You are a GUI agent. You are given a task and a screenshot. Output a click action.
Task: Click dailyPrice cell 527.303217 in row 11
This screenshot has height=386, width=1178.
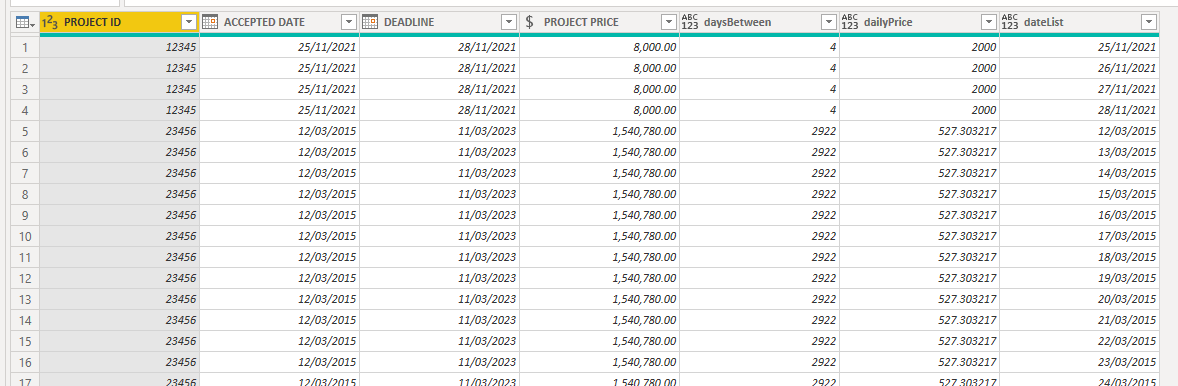920,258
